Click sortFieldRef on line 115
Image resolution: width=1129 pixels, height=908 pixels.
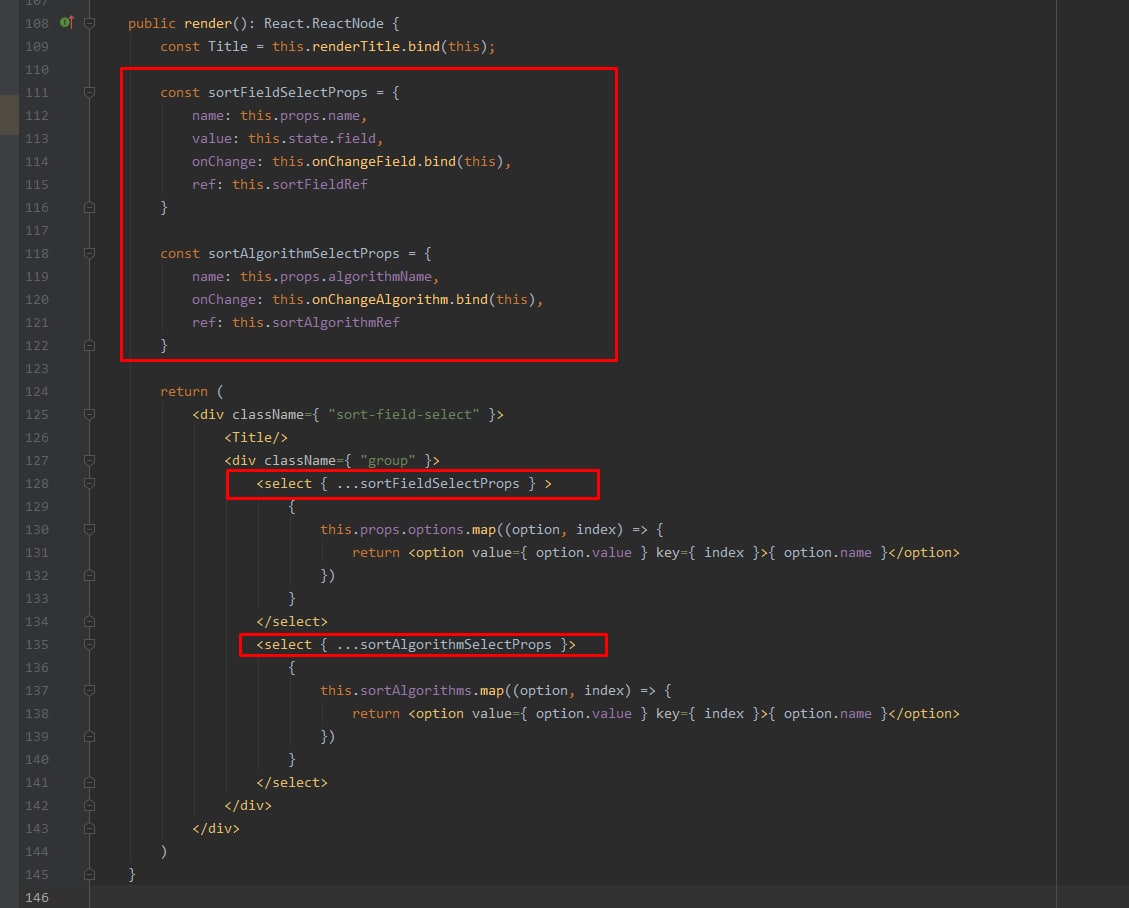[x=320, y=185]
